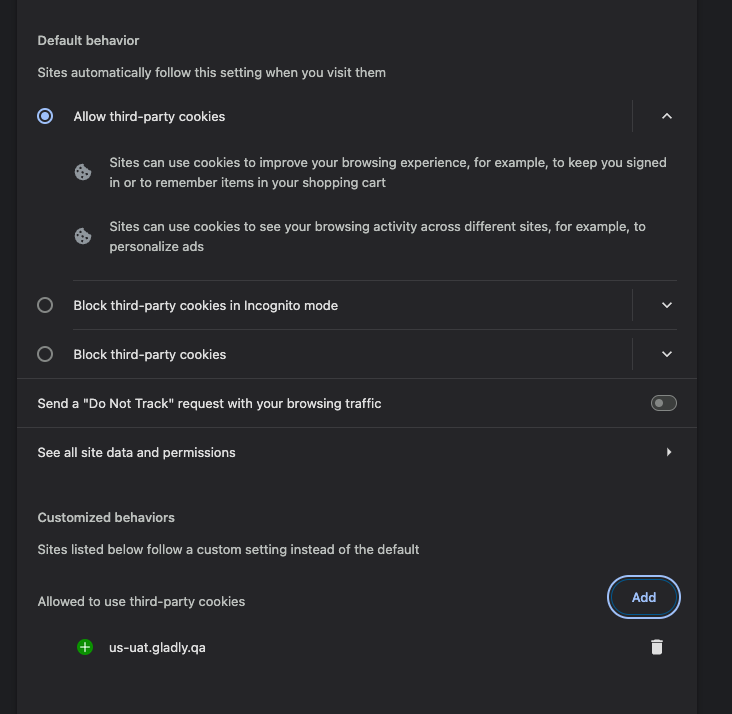Select the Block third-party cookies radio button
The width and height of the screenshot is (732, 714).
tap(45, 354)
